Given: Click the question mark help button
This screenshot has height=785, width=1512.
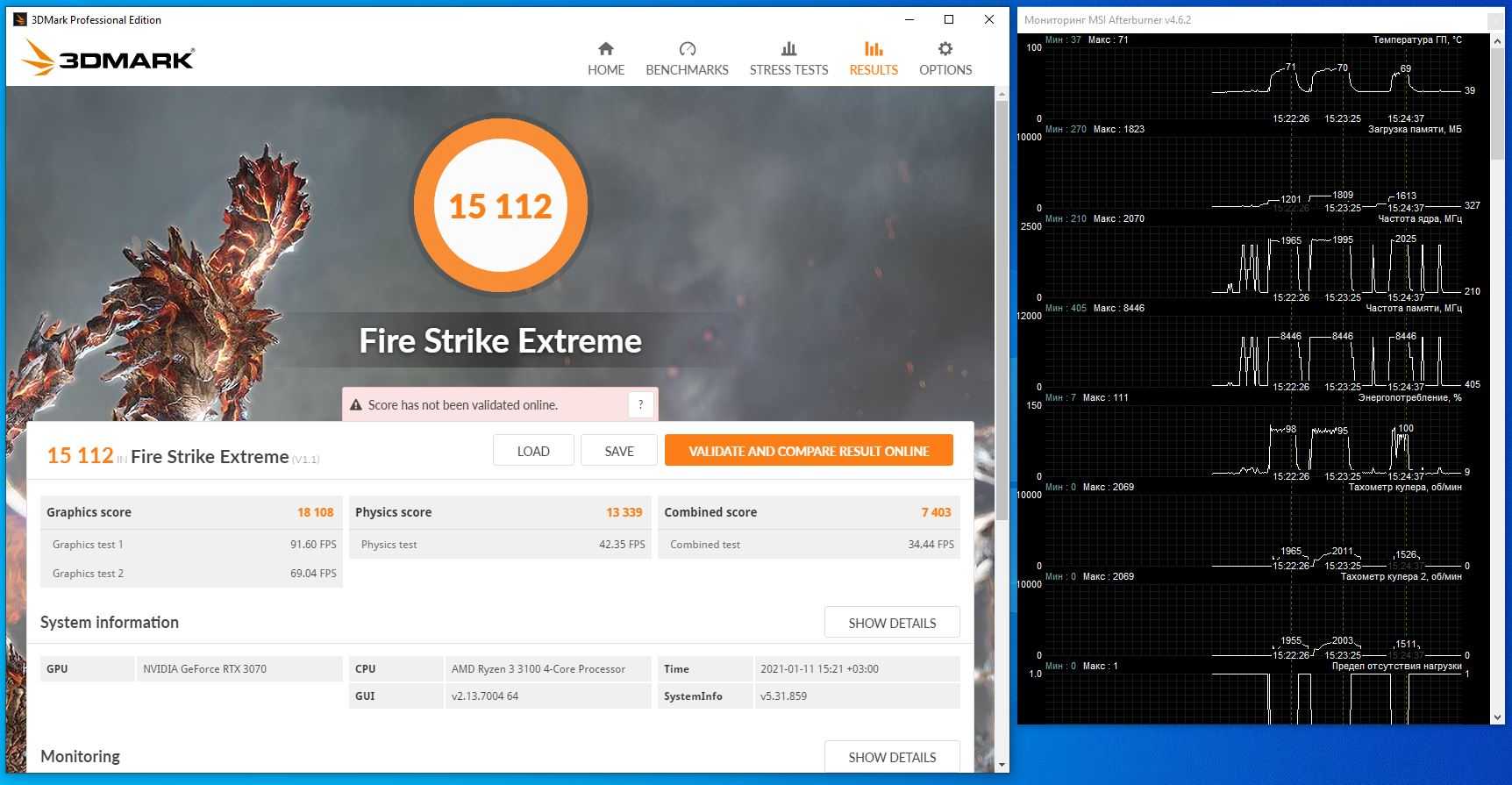Looking at the screenshot, I should [640, 404].
